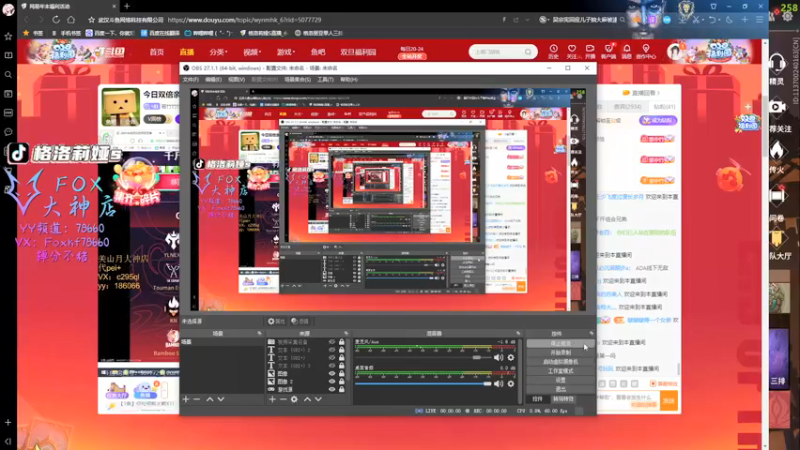
Task: Open 麦克风/Aux gear options menu in mixer
Action: (511, 358)
